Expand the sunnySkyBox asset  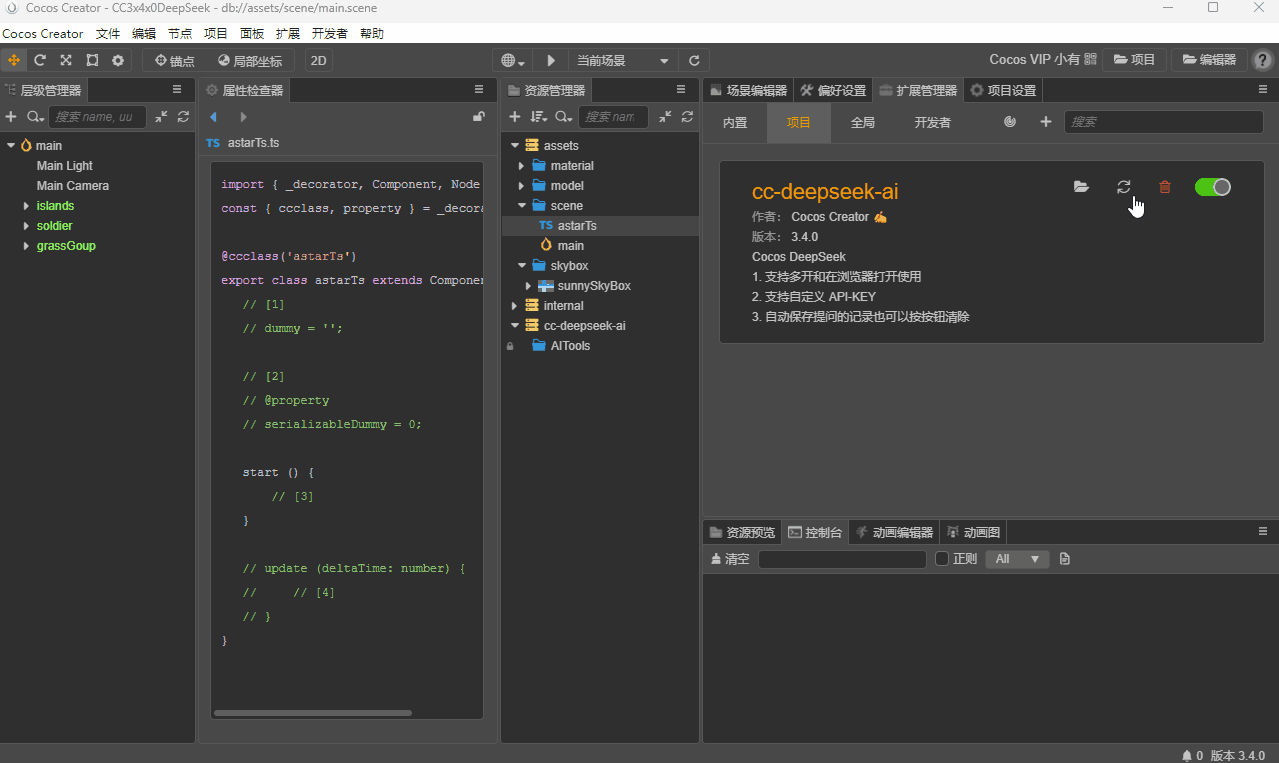tap(528, 286)
